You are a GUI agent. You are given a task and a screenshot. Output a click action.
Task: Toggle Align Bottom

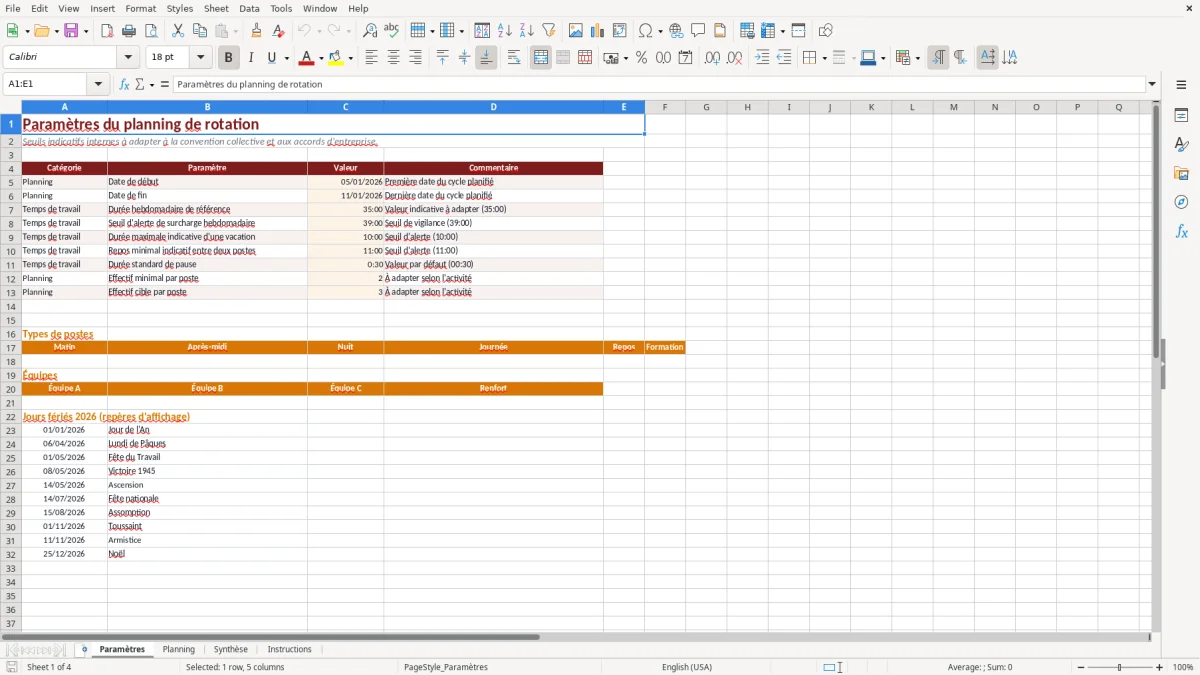point(486,58)
